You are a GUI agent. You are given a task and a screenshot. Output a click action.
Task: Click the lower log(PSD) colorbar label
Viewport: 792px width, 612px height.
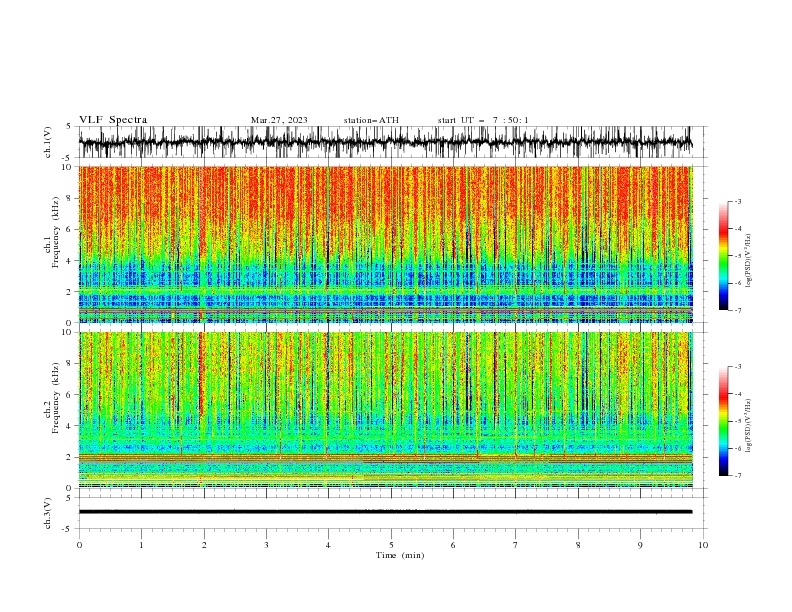749,426
